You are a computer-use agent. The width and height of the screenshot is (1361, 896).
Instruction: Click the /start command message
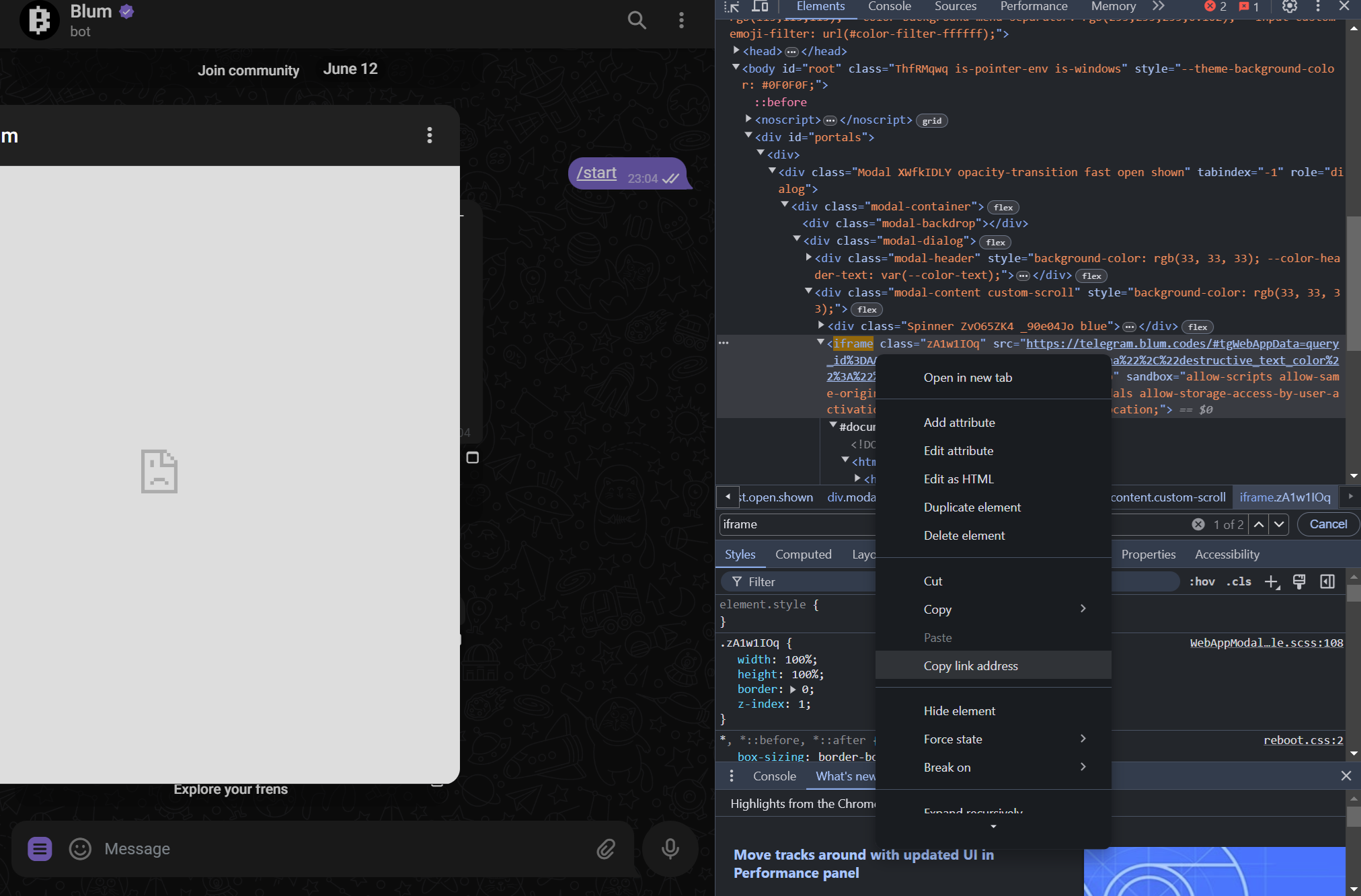(x=596, y=173)
